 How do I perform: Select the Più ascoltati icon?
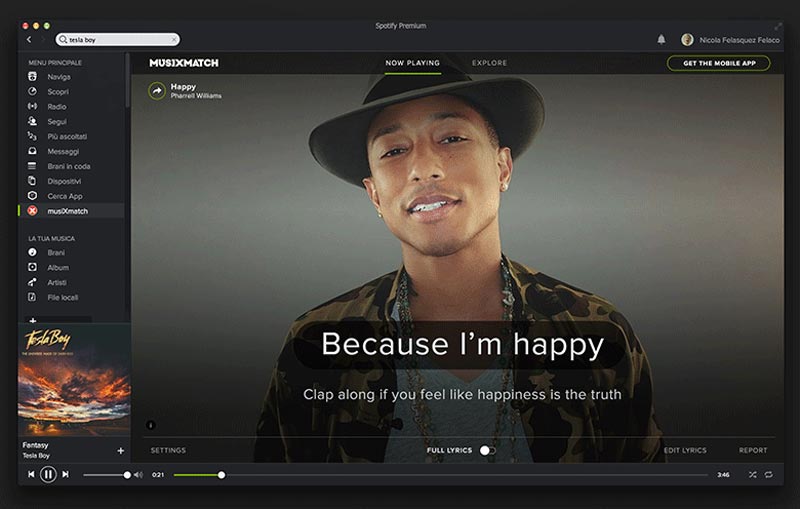point(32,136)
